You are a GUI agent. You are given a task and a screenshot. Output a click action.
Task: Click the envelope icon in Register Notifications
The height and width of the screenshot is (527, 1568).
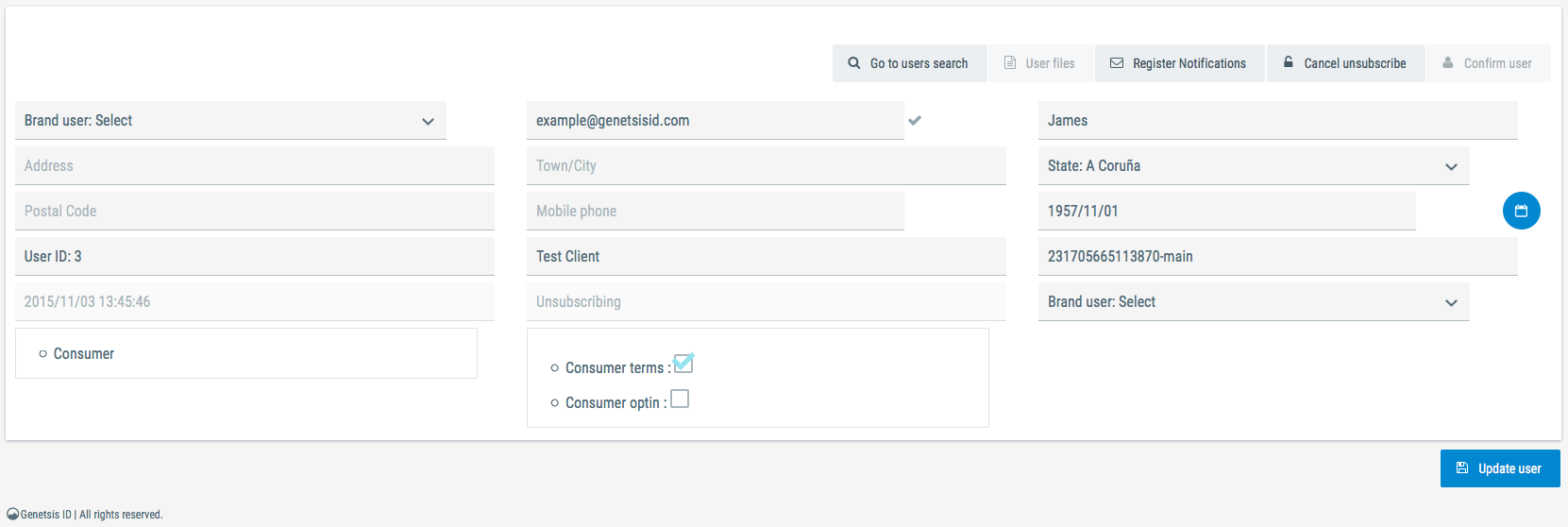(1117, 63)
